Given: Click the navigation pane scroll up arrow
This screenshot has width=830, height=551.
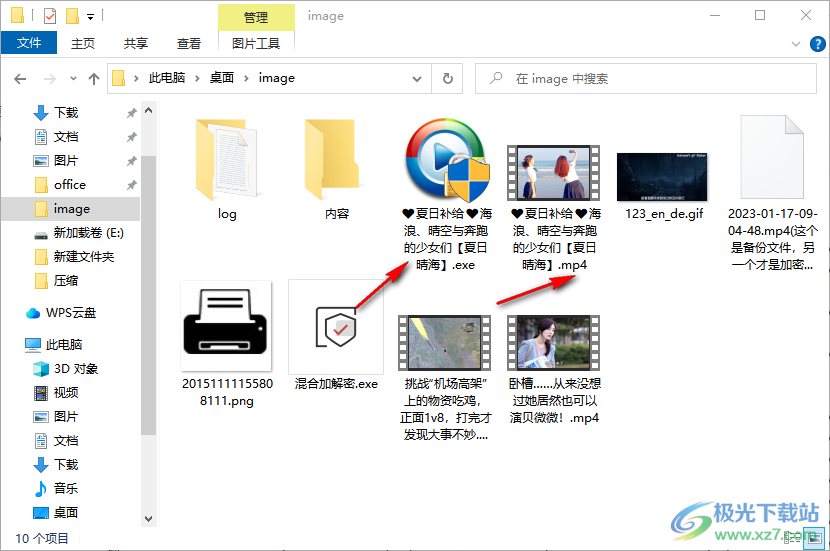Looking at the screenshot, I should pyautogui.click(x=149, y=110).
